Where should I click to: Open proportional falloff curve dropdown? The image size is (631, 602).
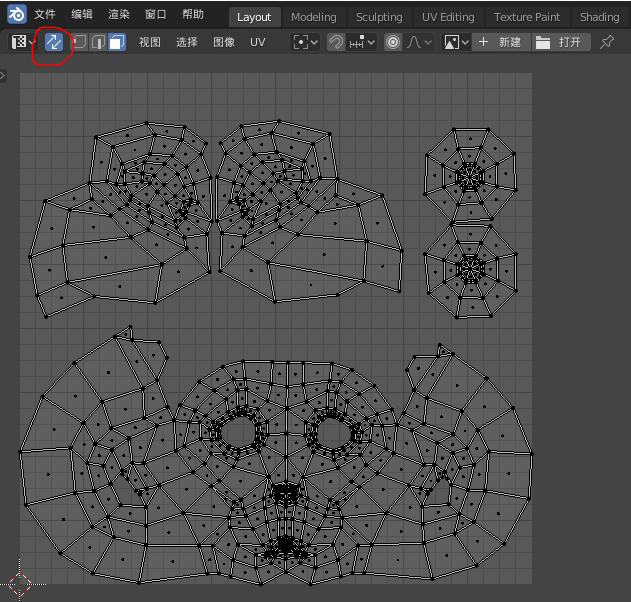[419, 42]
